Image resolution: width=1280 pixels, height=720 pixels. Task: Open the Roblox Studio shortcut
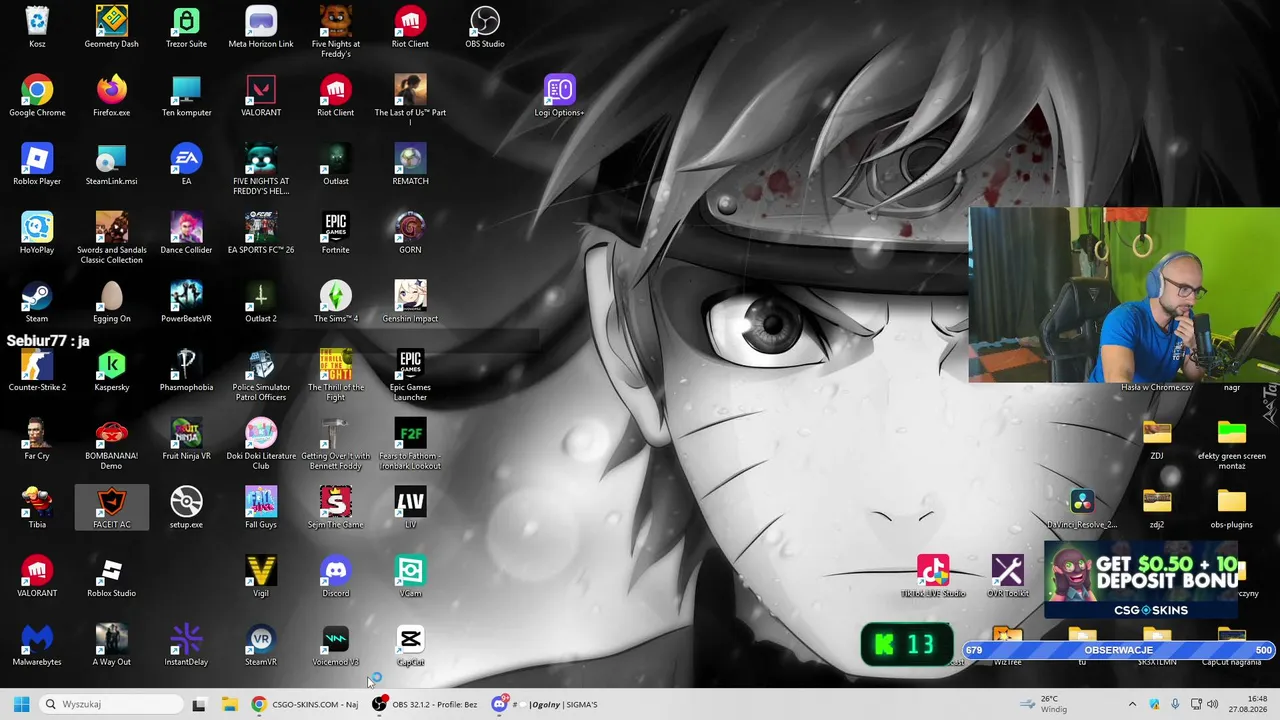[x=112, y=577]
